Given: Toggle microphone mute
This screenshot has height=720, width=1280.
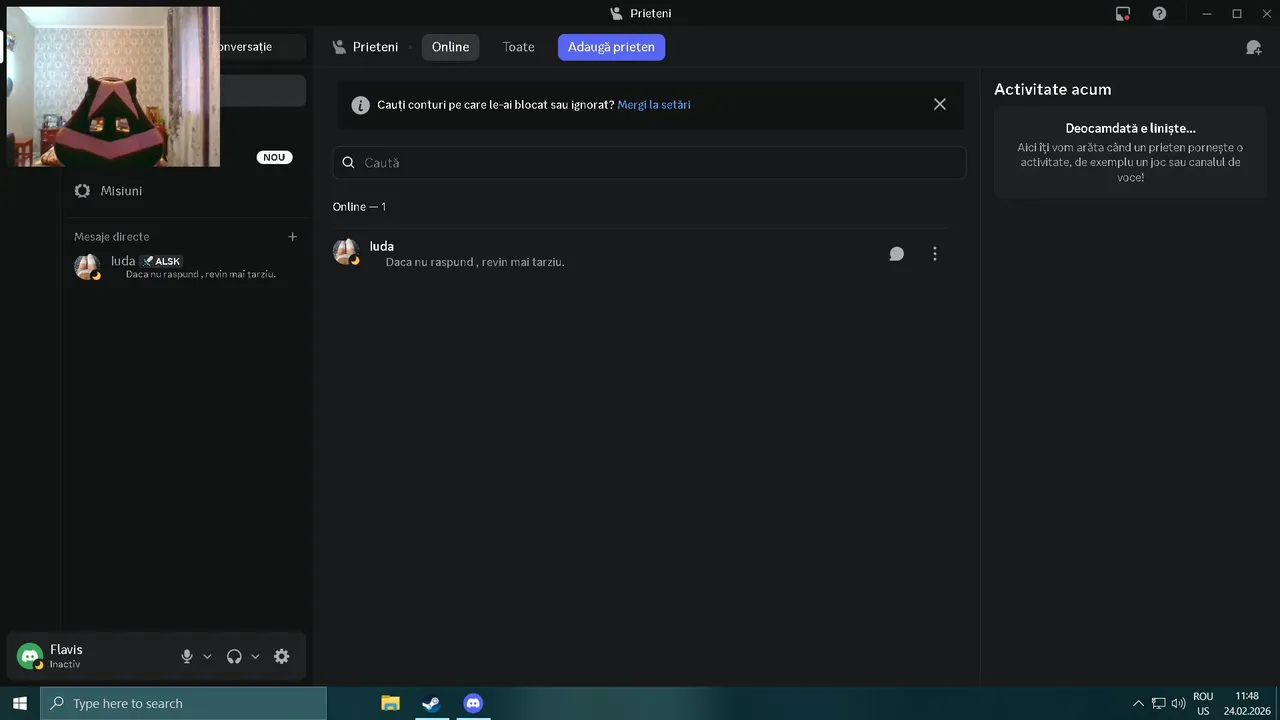Looking at the screenshot, I should point(186,657).
